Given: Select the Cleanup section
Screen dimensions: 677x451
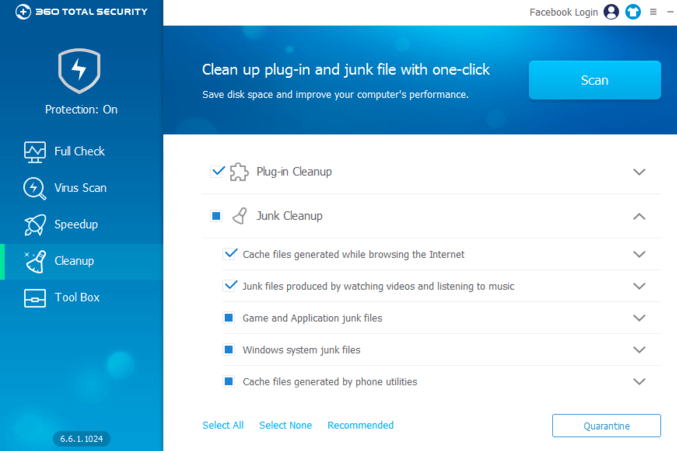Looking at the screenshot, I should pyautogui.click(x=82, y=262).
